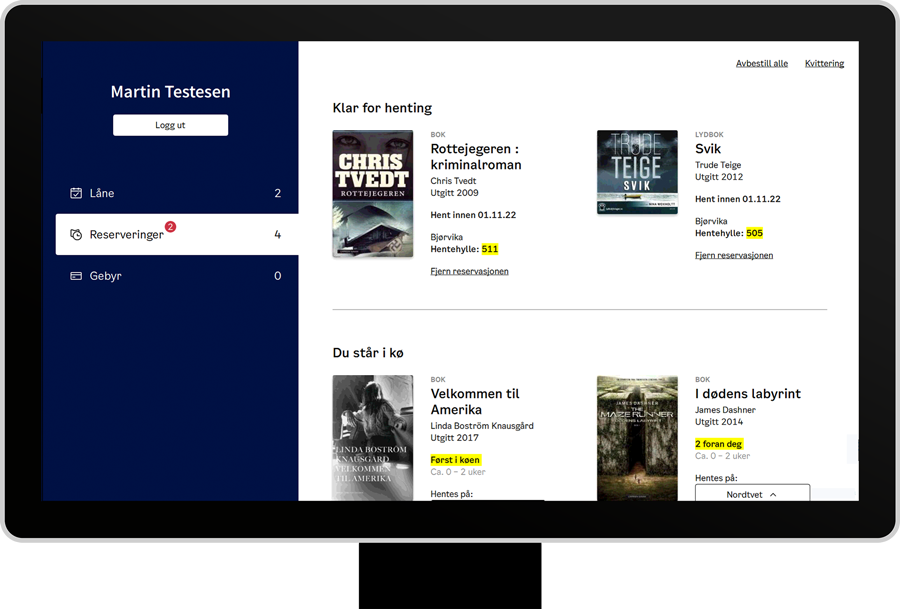This screenshot has width=900, height=609.
Task: Click the Avbestill alle link
Action: [761, 63]
